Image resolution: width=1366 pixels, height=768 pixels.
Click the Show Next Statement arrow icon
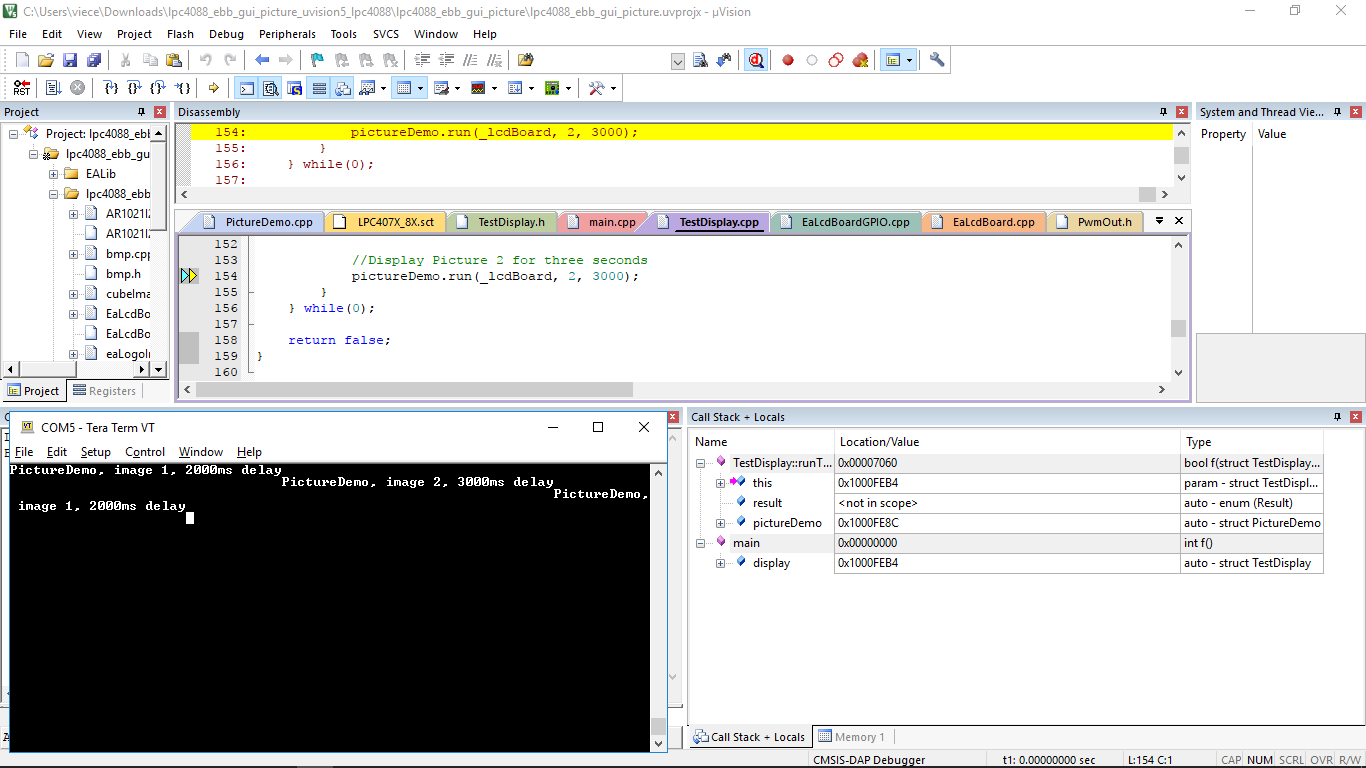coord(213,88)
